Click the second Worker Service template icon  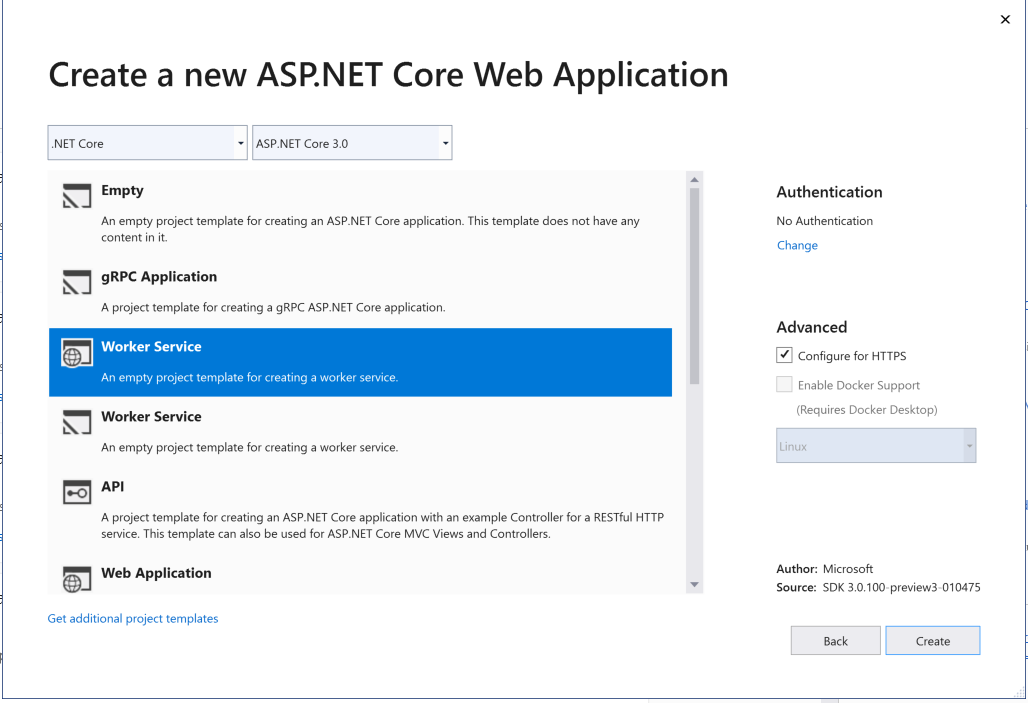[x=76, y=423]
